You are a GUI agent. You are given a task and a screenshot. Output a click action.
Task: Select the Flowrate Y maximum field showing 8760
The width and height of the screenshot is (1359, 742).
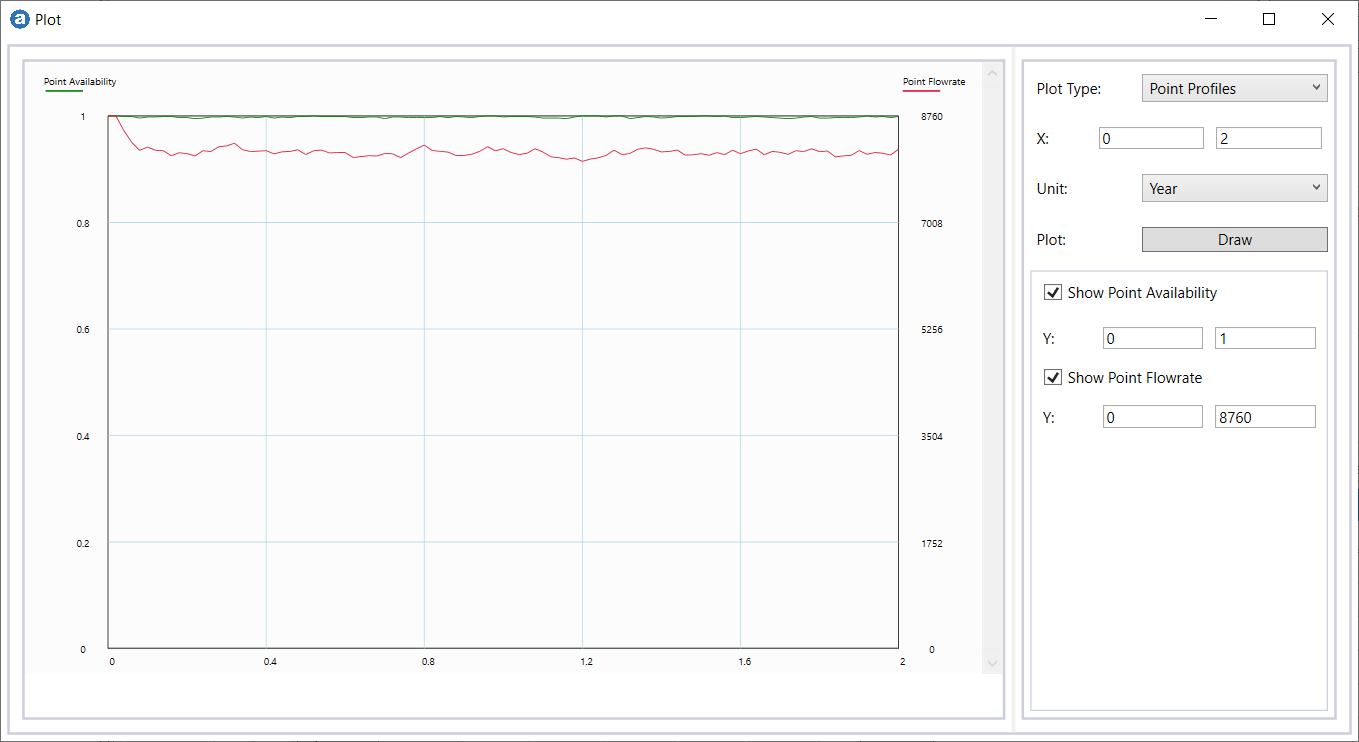click(x=1265, y=416)
